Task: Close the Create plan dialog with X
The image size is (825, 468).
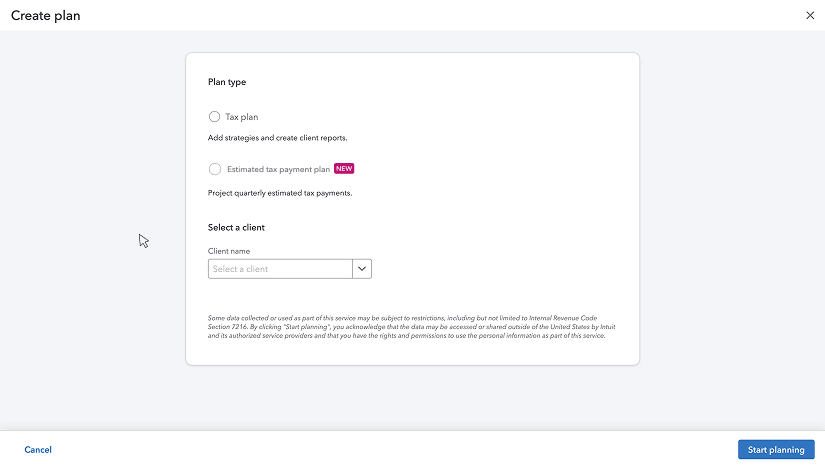Action: click(x=810, y=15)
